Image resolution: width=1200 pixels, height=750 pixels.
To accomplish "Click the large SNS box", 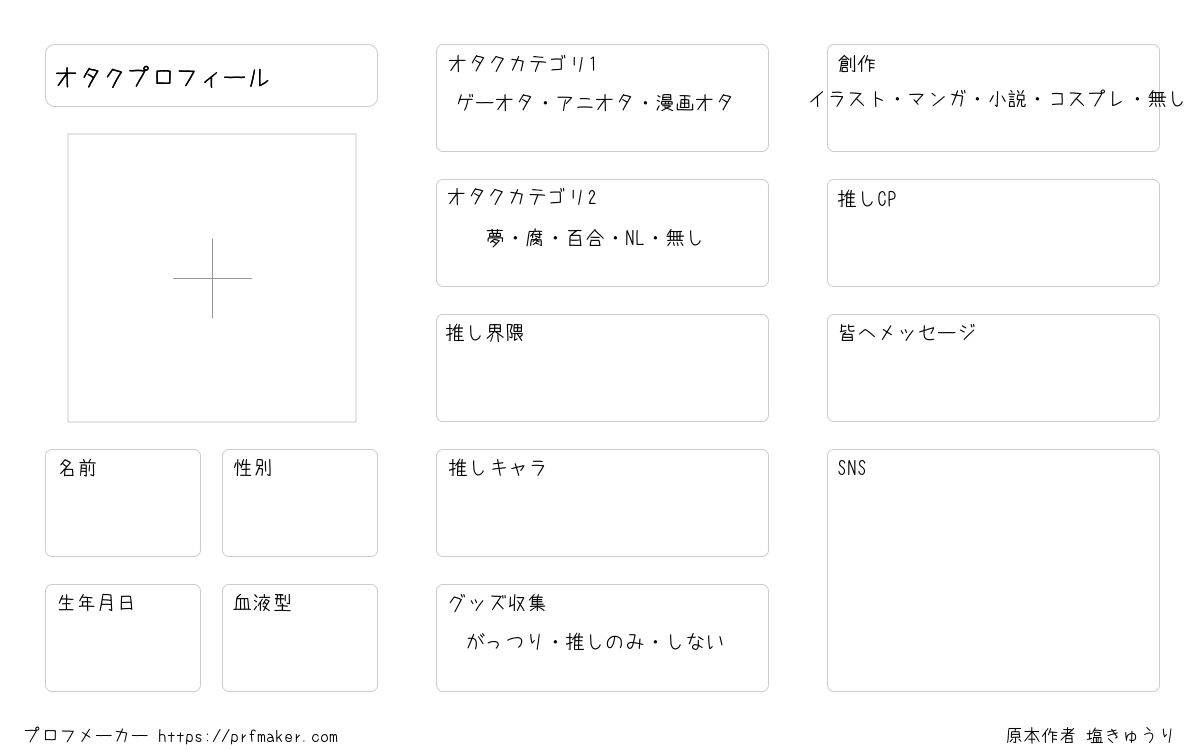I will 993,570.
